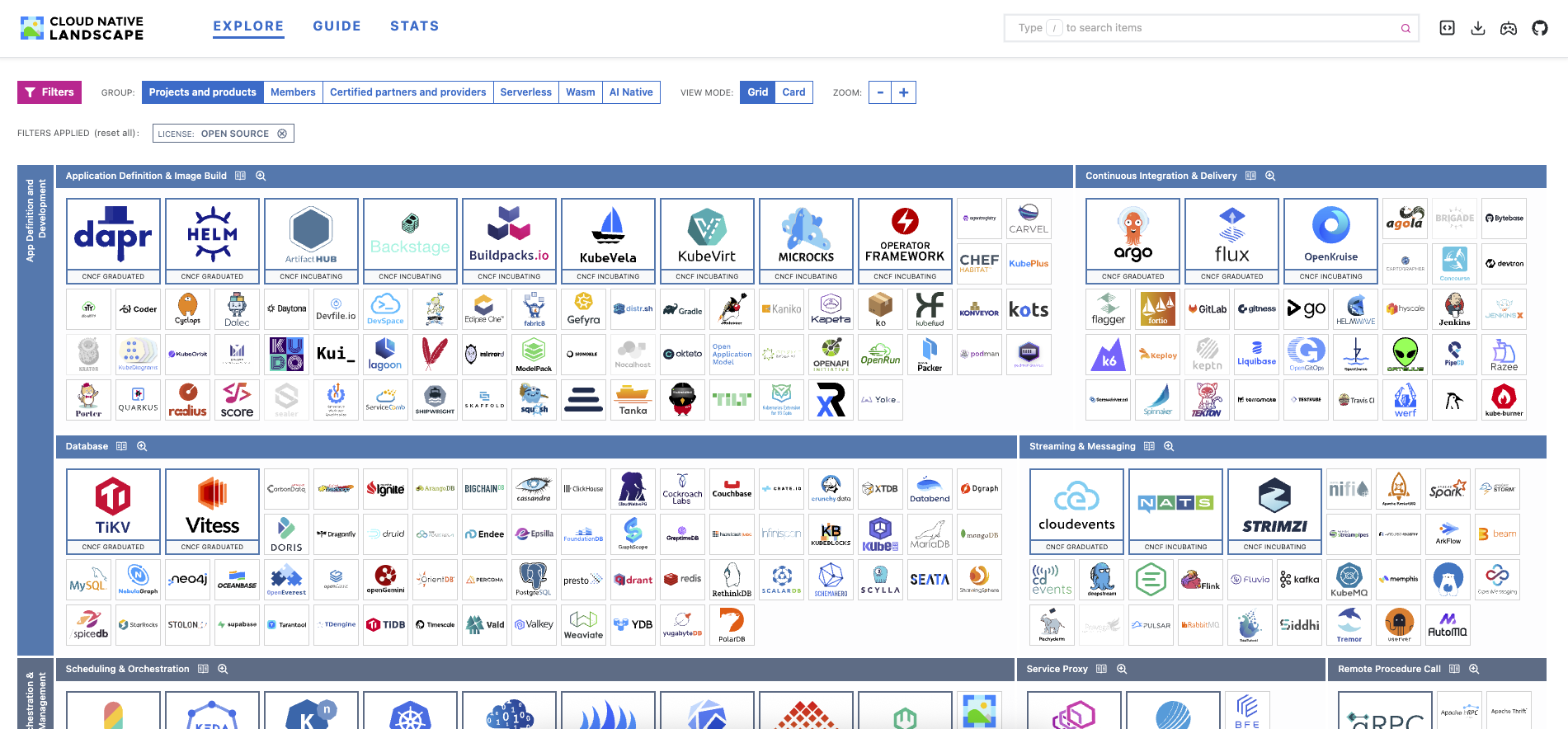1568x729 pixels.
Task: Click the Redis logo tile
Action: coord(682,580)
